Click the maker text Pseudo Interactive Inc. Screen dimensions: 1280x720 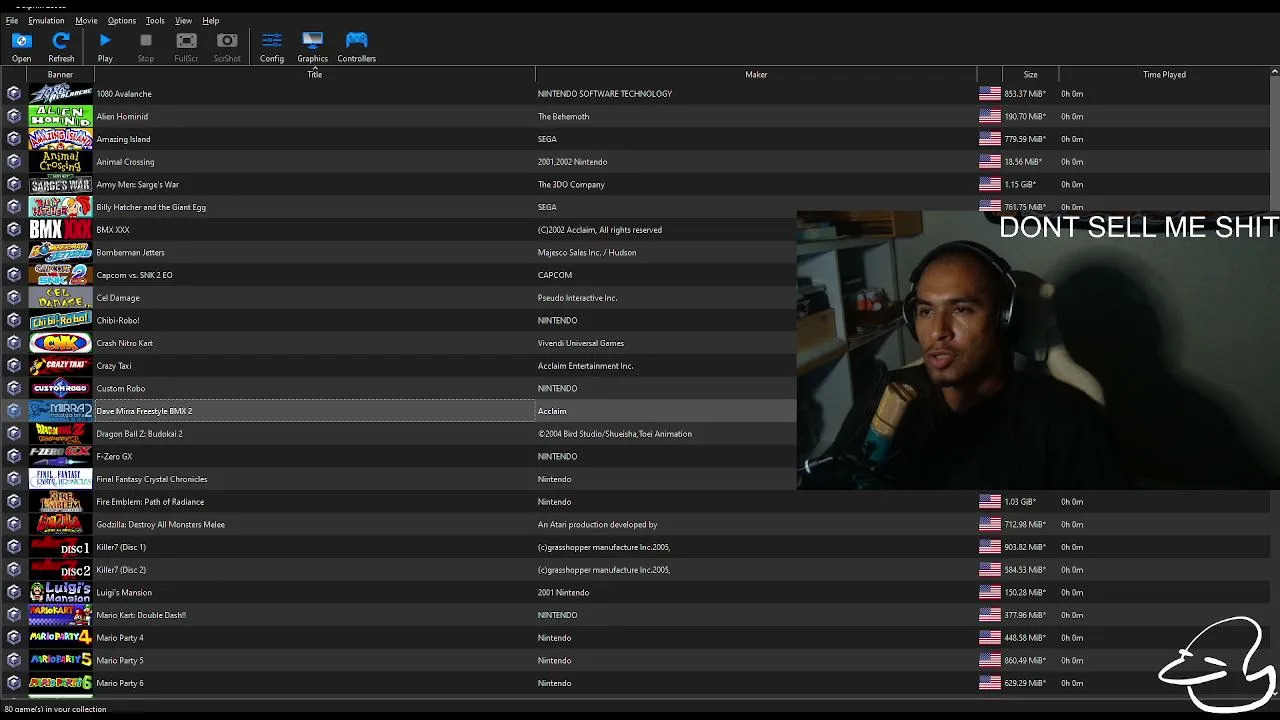click(577, 298)
